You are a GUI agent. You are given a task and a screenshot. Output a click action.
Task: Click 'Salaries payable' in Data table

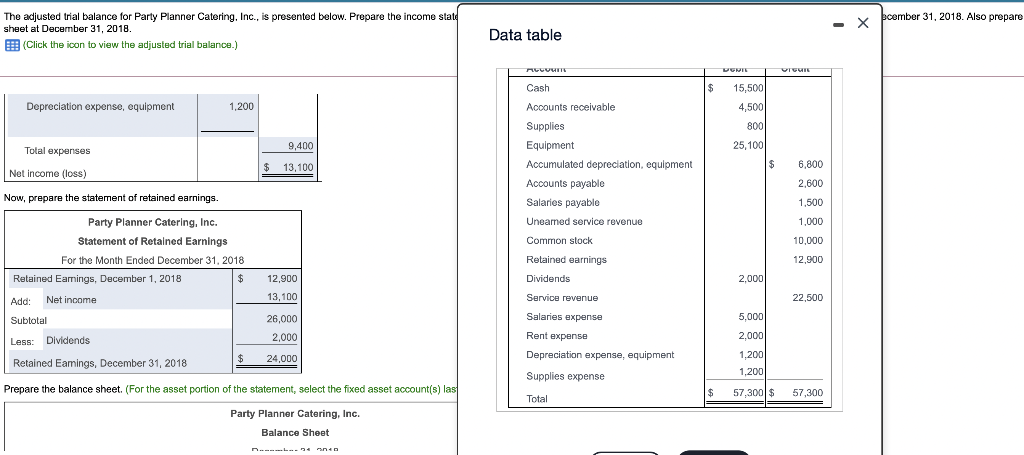563,202
